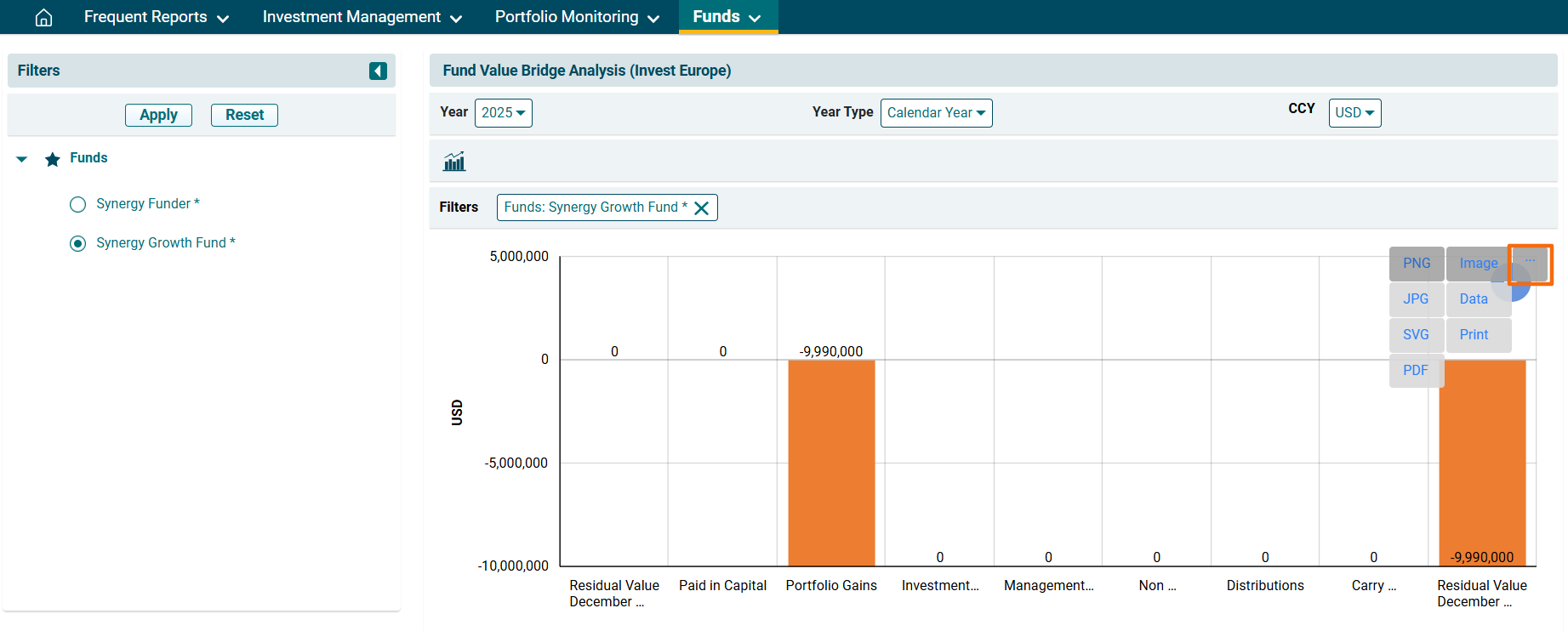Viewport: 1568px width, 631px height.
Task: Click the star icon beside Funds
Action: coord(53,159)
